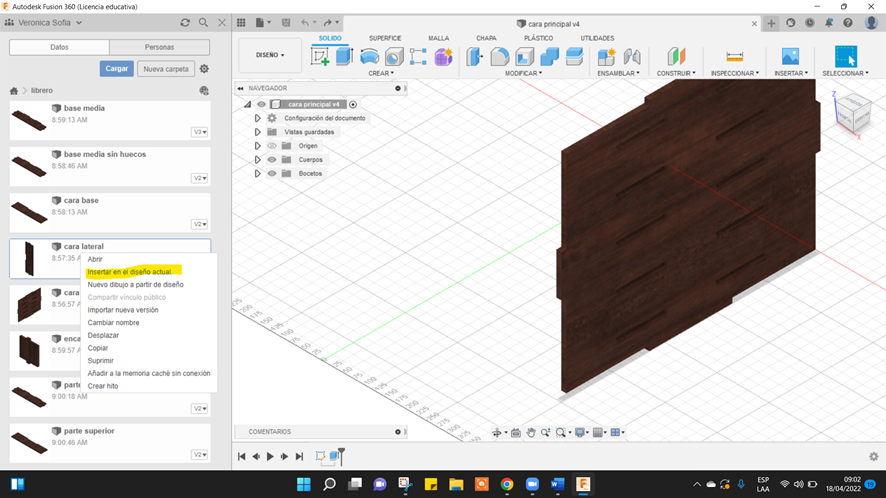Open version dropdown V3 for base media
This screenshot has height=498, width=886.
[x=200, y=132]
